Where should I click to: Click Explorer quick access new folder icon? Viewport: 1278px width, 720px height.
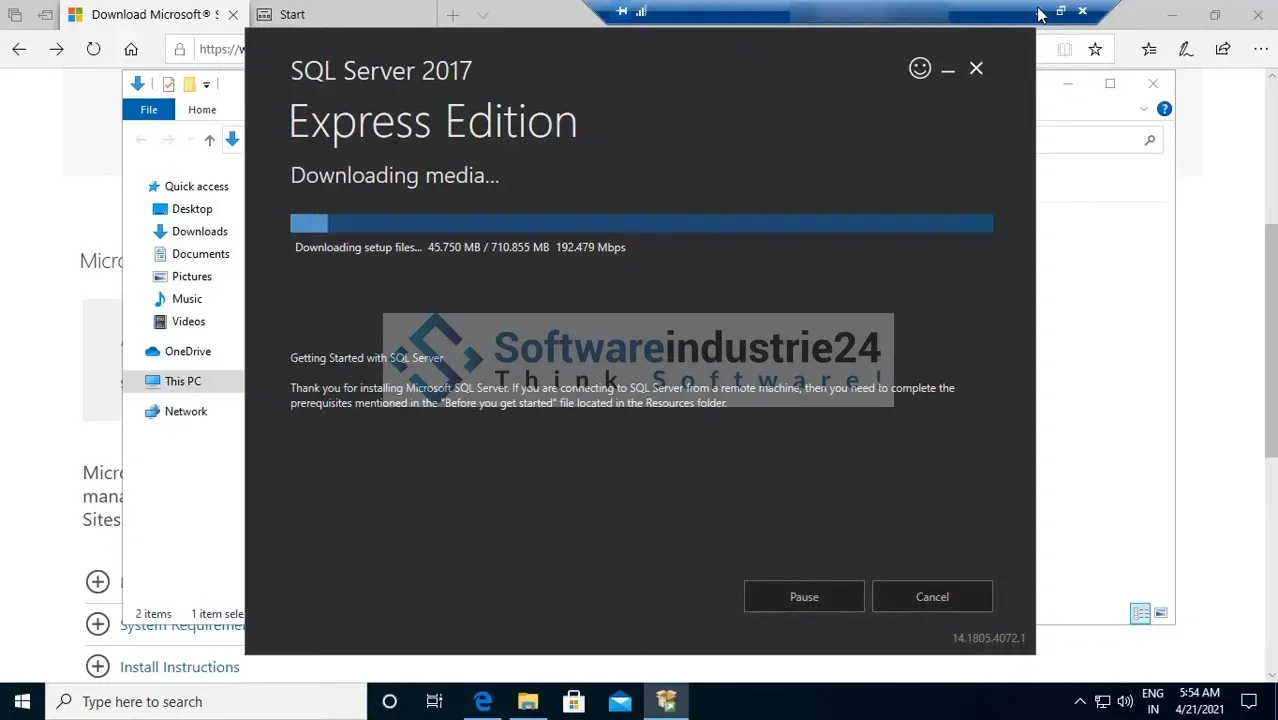(x=189, y=84)
